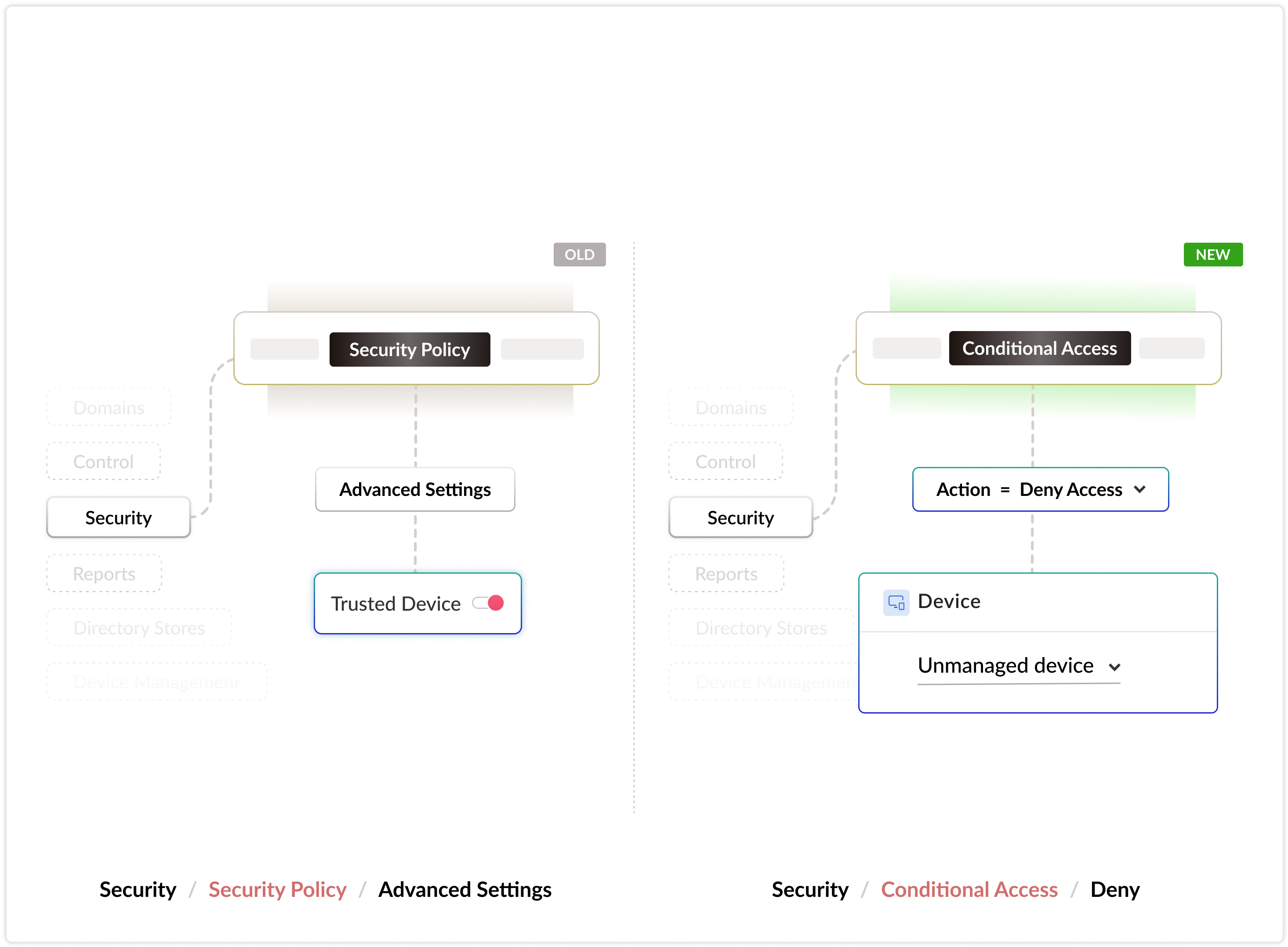
Task: Select the Conditional Access tab
Action: [1039, 348]
